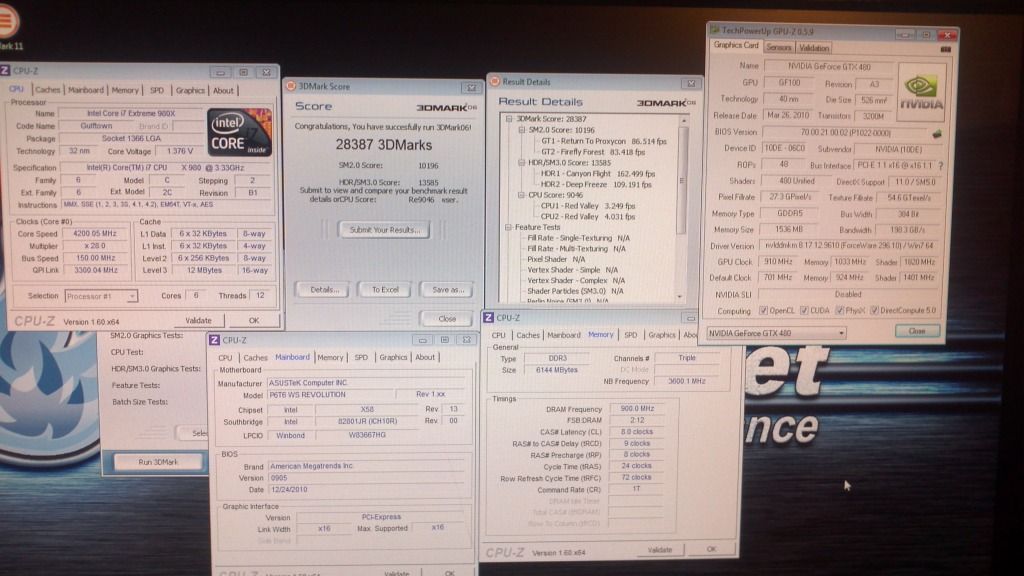Click the Details... button in 3DMark Score
Image resolution: width=1024 pixels, height=576 pixels.
[325, 289]
